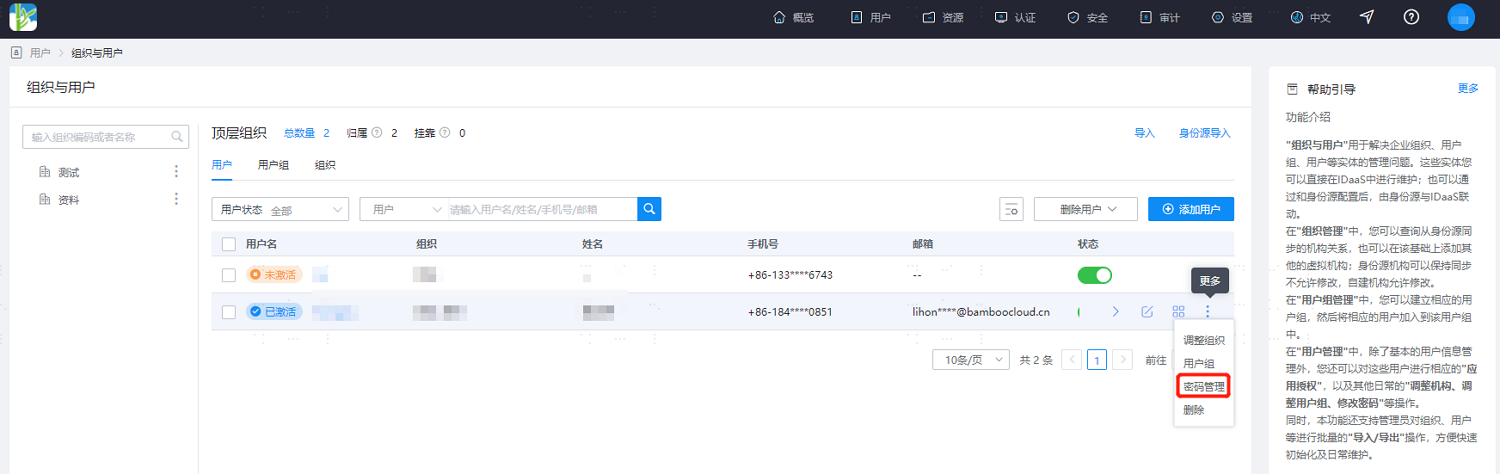Click the 未激活 status badge

(x=274, y=275)
